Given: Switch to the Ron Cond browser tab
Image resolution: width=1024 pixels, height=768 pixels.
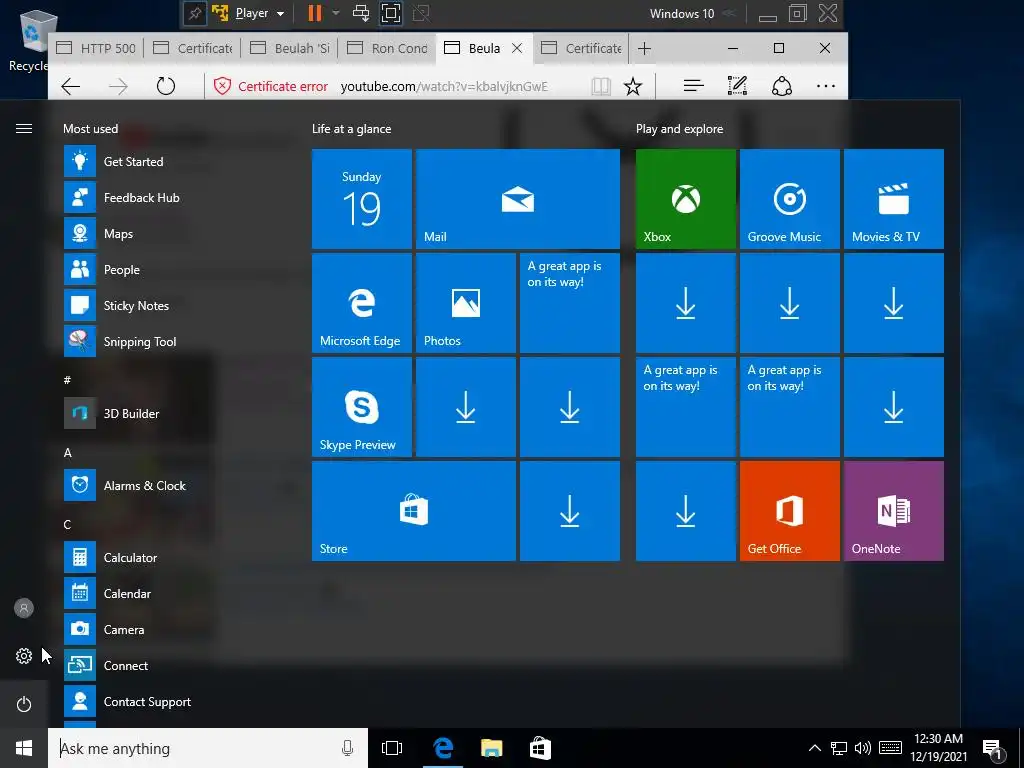Looking at the screenshot, I should (x=387, y=48).
